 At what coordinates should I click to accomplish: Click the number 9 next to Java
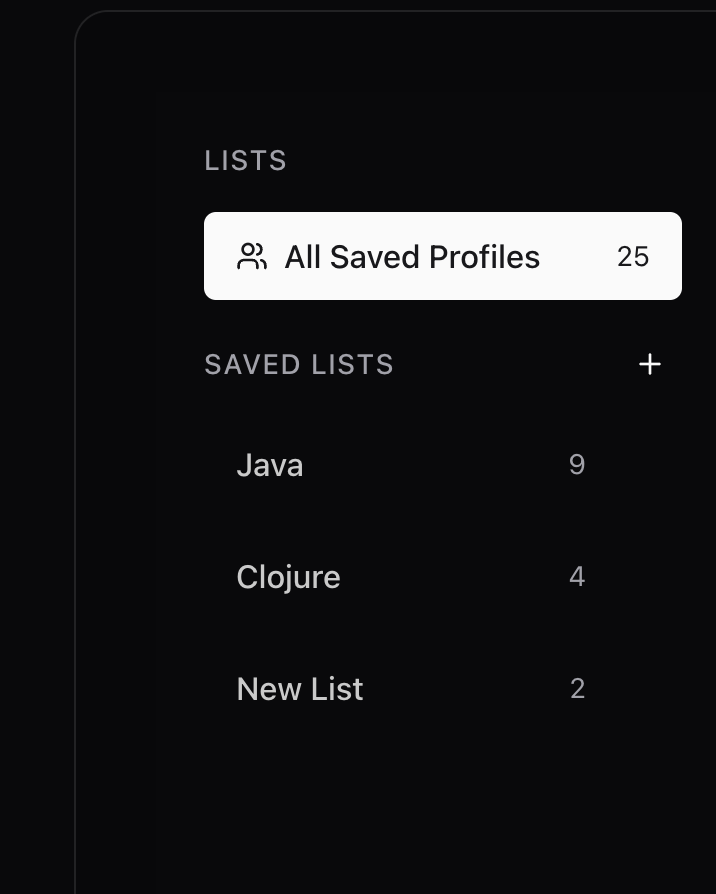click(578, 464)
